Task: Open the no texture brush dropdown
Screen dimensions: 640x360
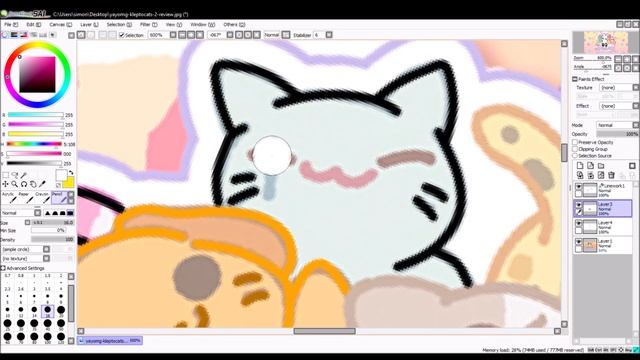Action: tap(25, 258)
